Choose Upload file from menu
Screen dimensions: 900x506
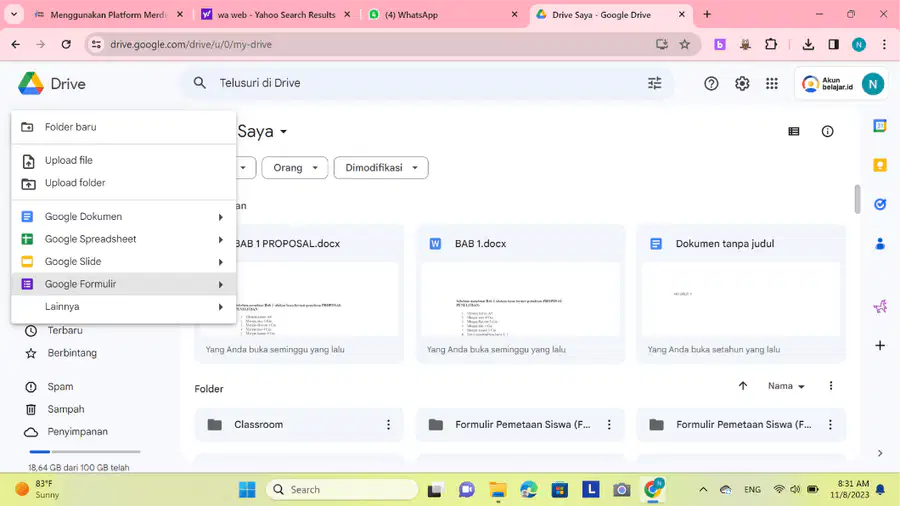[123, 161]
